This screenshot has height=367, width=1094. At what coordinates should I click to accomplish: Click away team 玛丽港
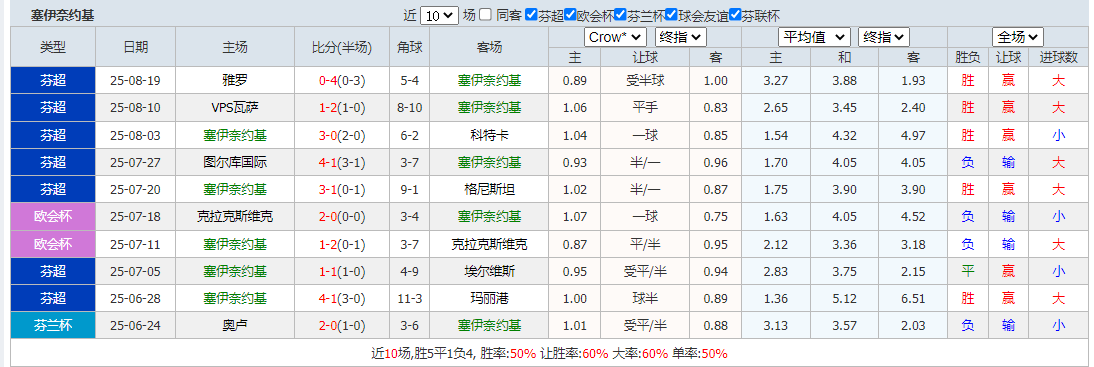click(489, 299)
